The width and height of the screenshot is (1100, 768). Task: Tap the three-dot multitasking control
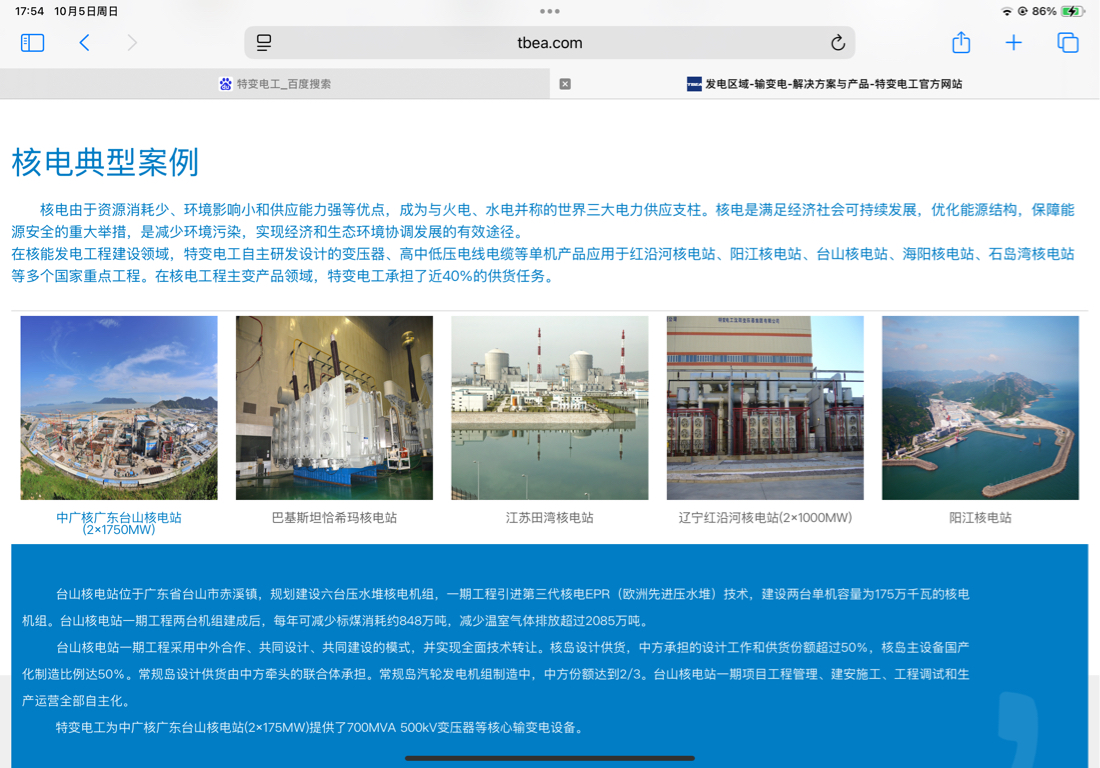click(x=550, y=11)
